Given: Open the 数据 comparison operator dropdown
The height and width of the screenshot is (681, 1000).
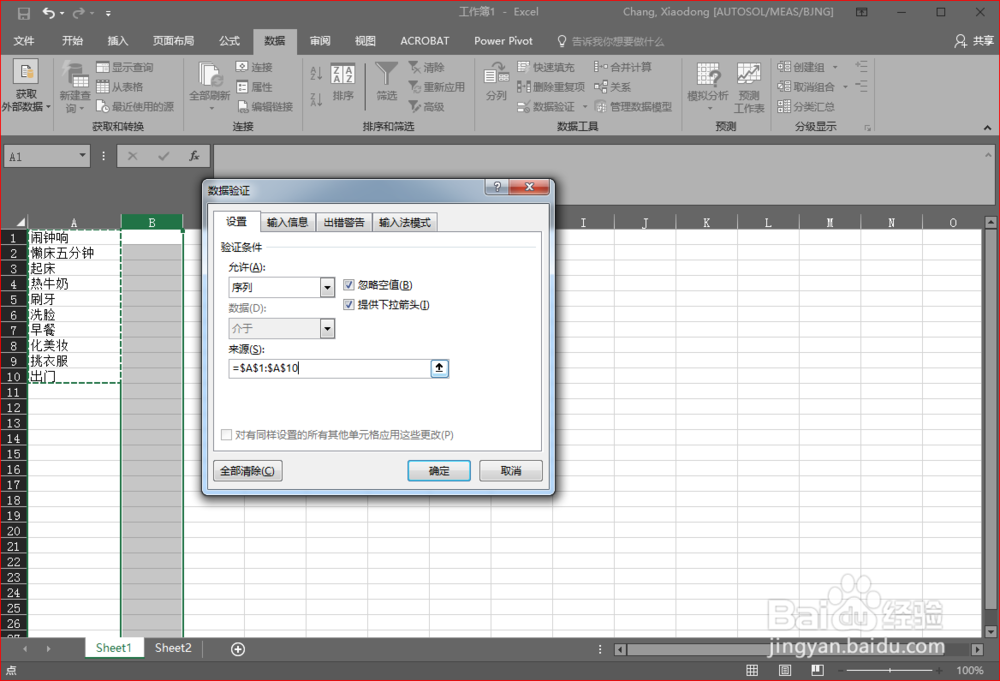Looking at the screenshot, I should pyautogui.click(x=327, y=328).
